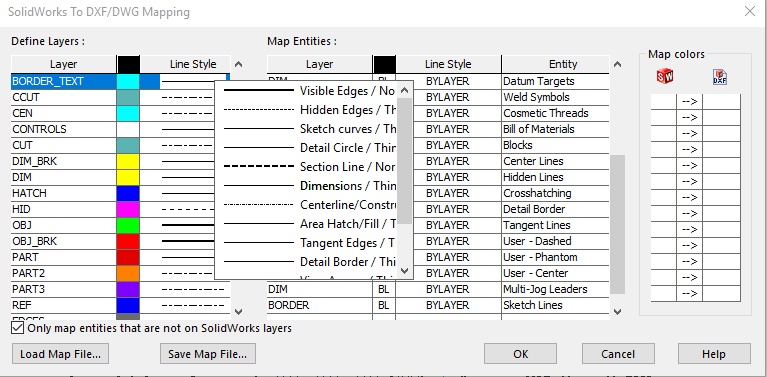The image size is (767, 377).
Task: Select the CONTROLS layer name cell
Action: click(64, 129)
